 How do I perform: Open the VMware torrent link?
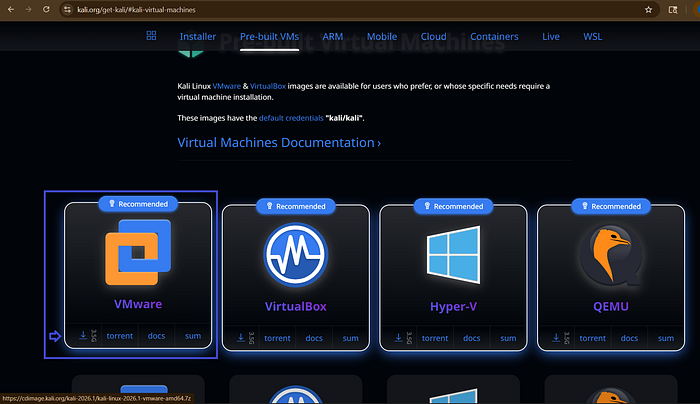click(120, 336)
